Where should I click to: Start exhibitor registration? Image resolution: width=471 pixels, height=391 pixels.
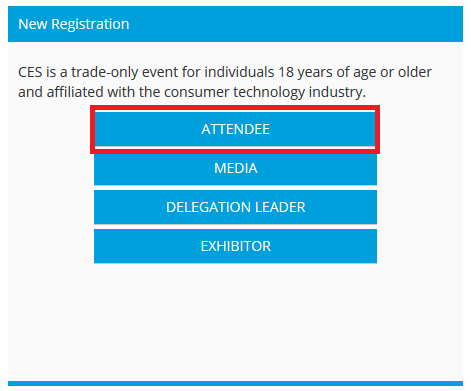235,246
